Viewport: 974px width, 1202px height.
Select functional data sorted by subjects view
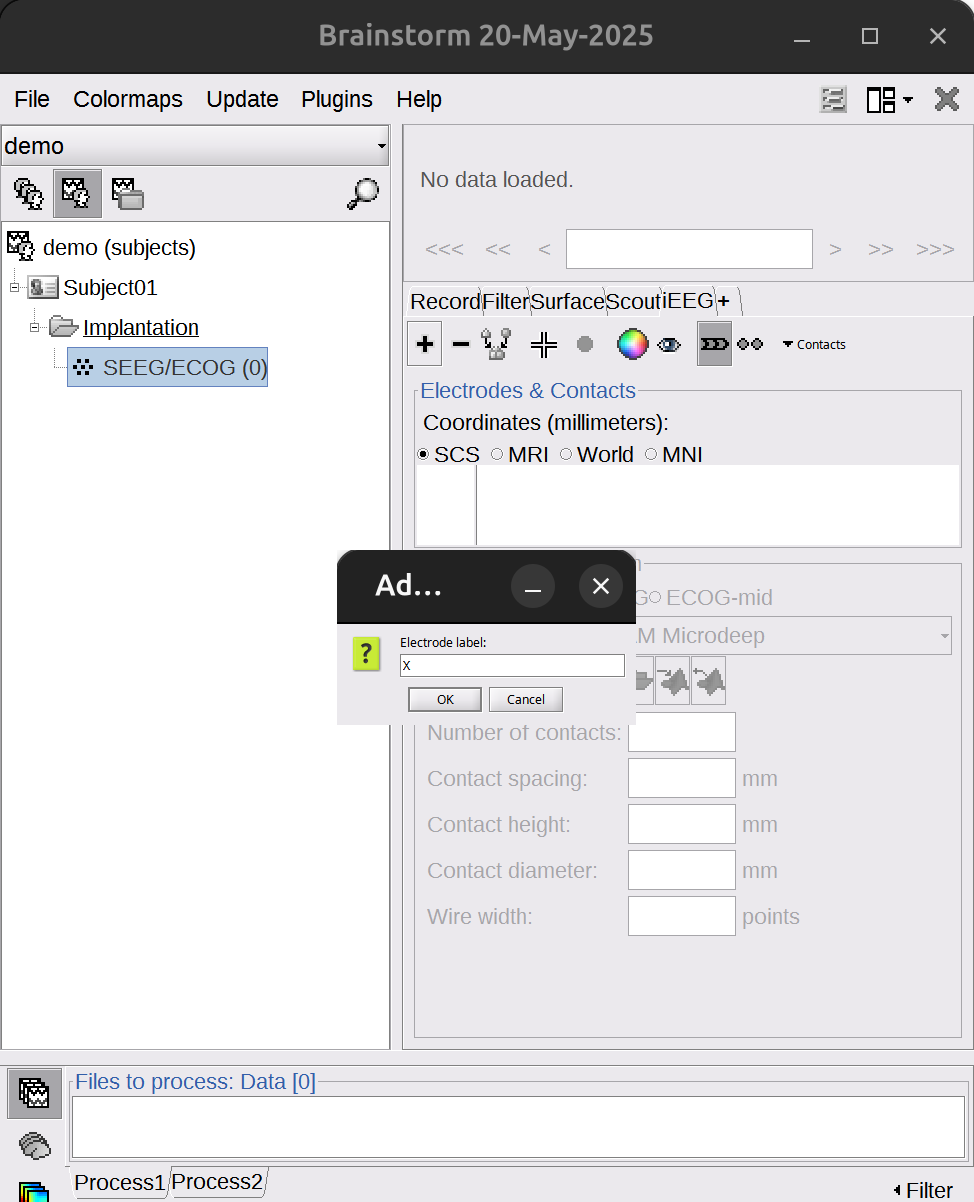78,193
